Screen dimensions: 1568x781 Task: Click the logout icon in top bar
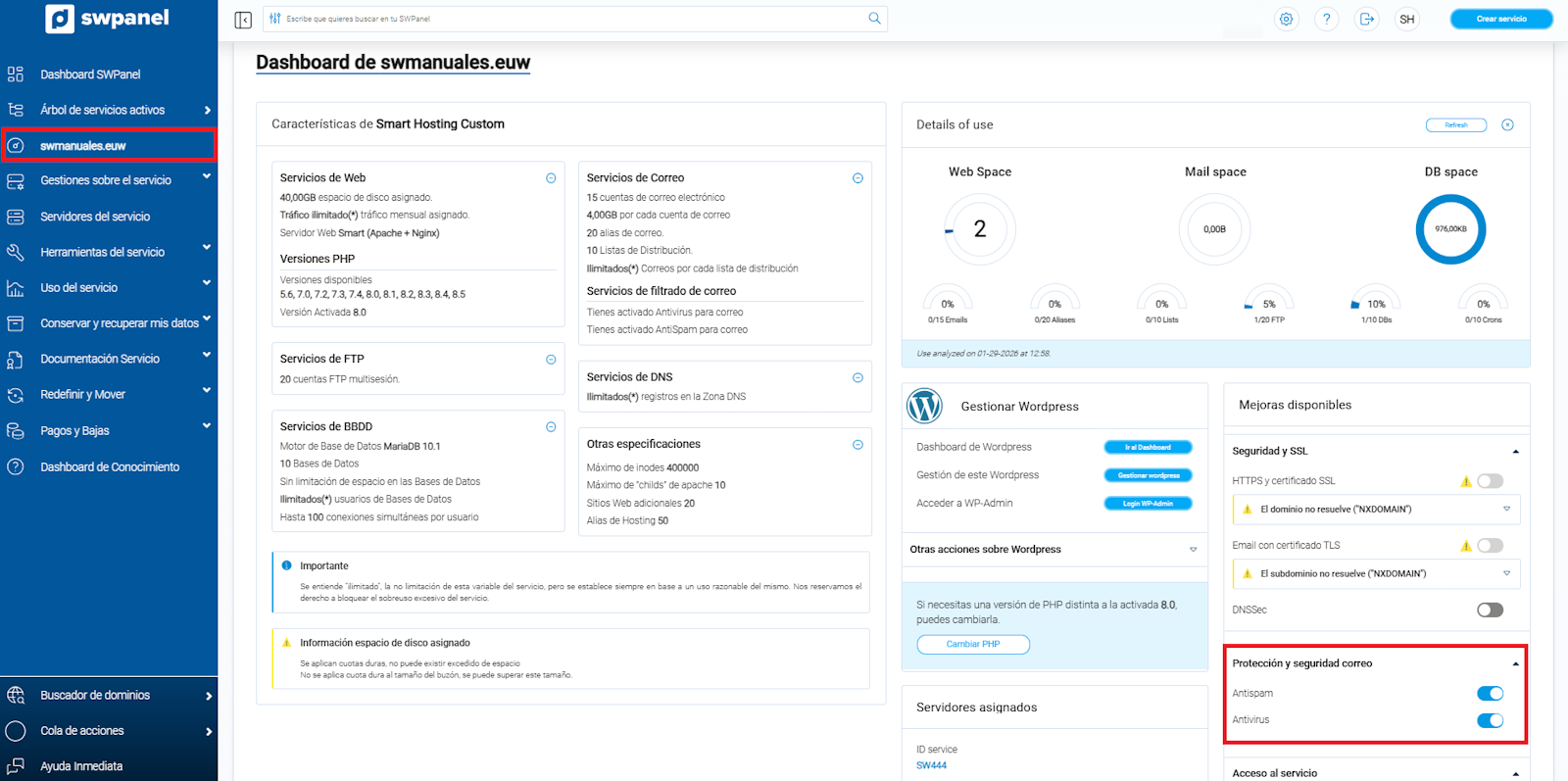pos(1366,19)
